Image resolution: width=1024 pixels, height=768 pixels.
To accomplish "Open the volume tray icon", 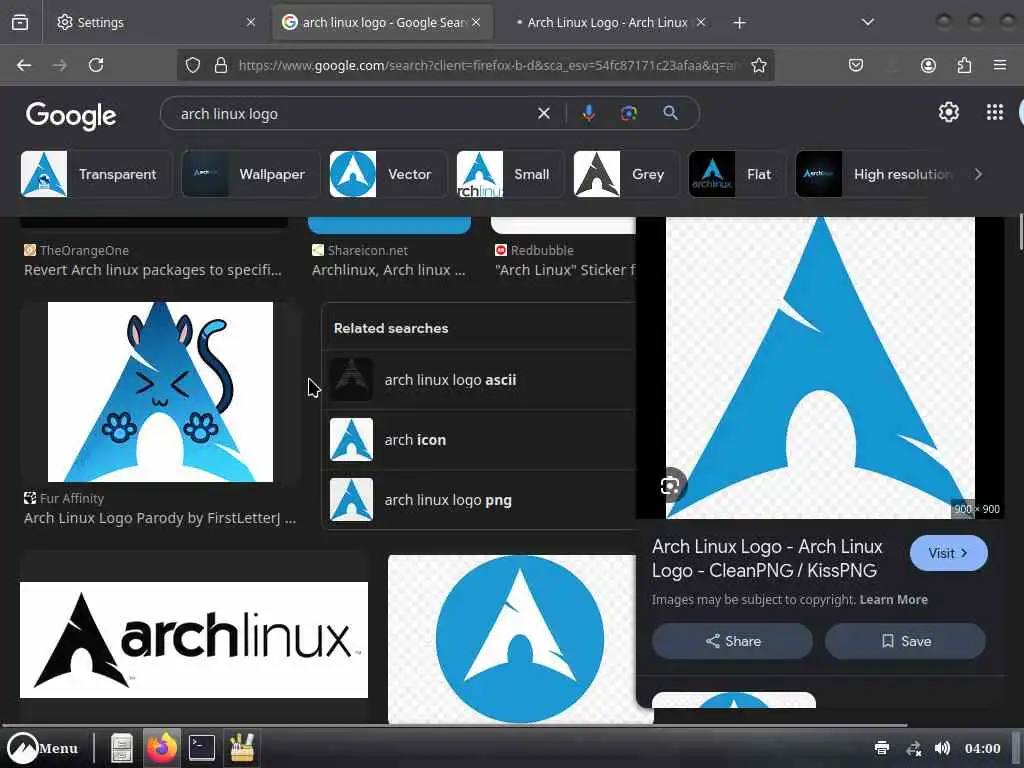I will [942, 748].
